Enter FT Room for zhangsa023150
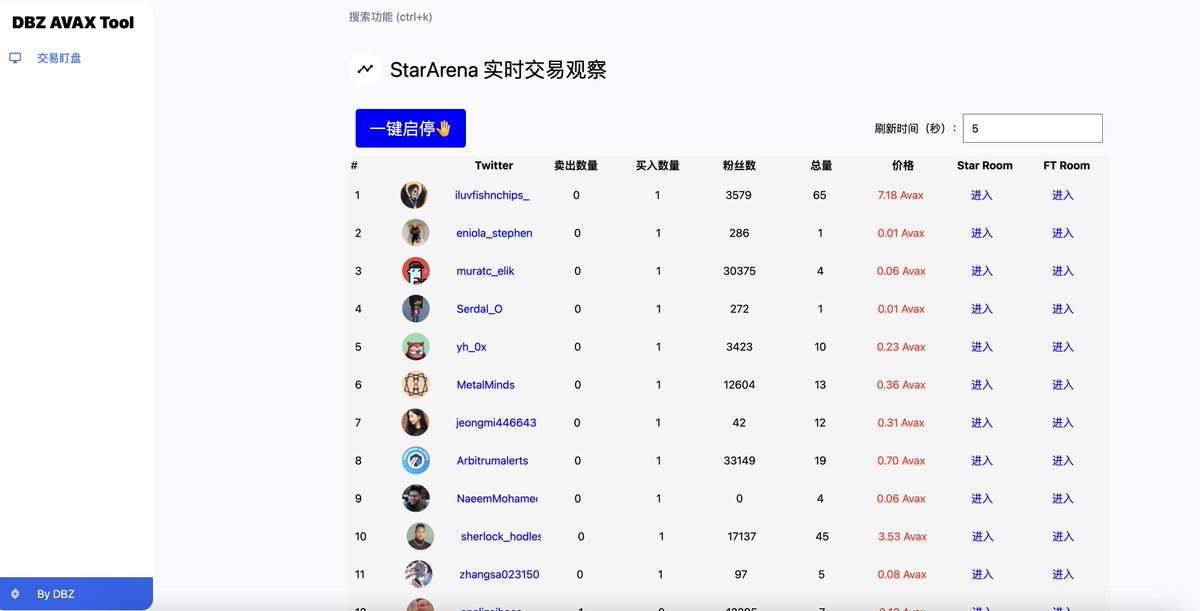This screenshot has width=1200, height=611. click(1062, 575)
